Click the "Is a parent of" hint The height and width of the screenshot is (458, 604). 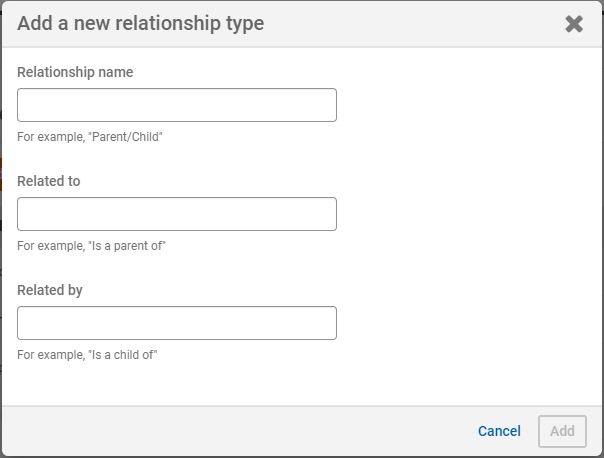tap(91, 246)
